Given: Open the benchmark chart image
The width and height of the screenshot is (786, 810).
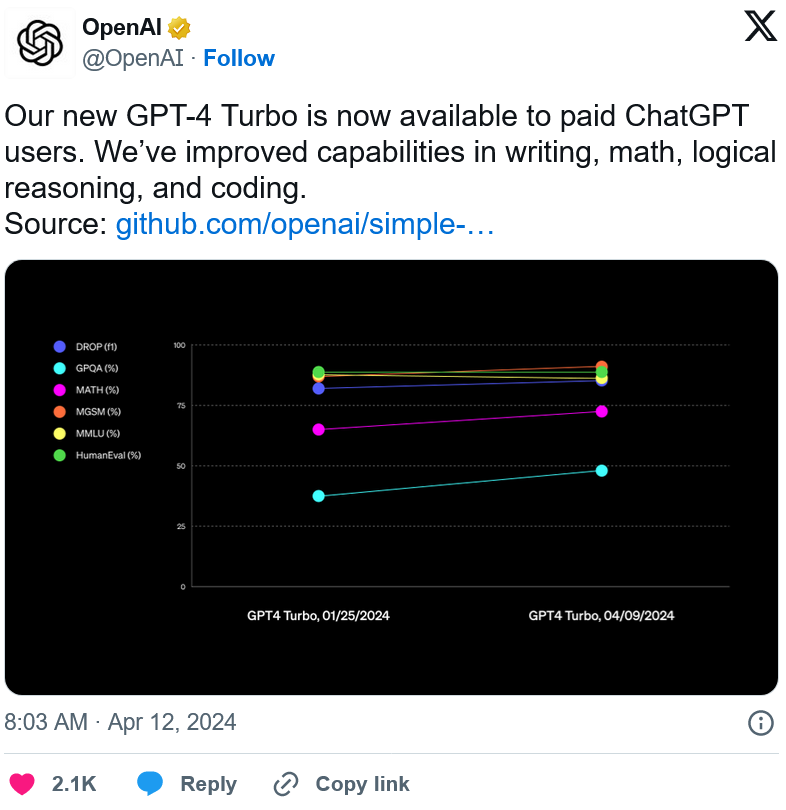Looking at the screenshot, I should point(391,477).
